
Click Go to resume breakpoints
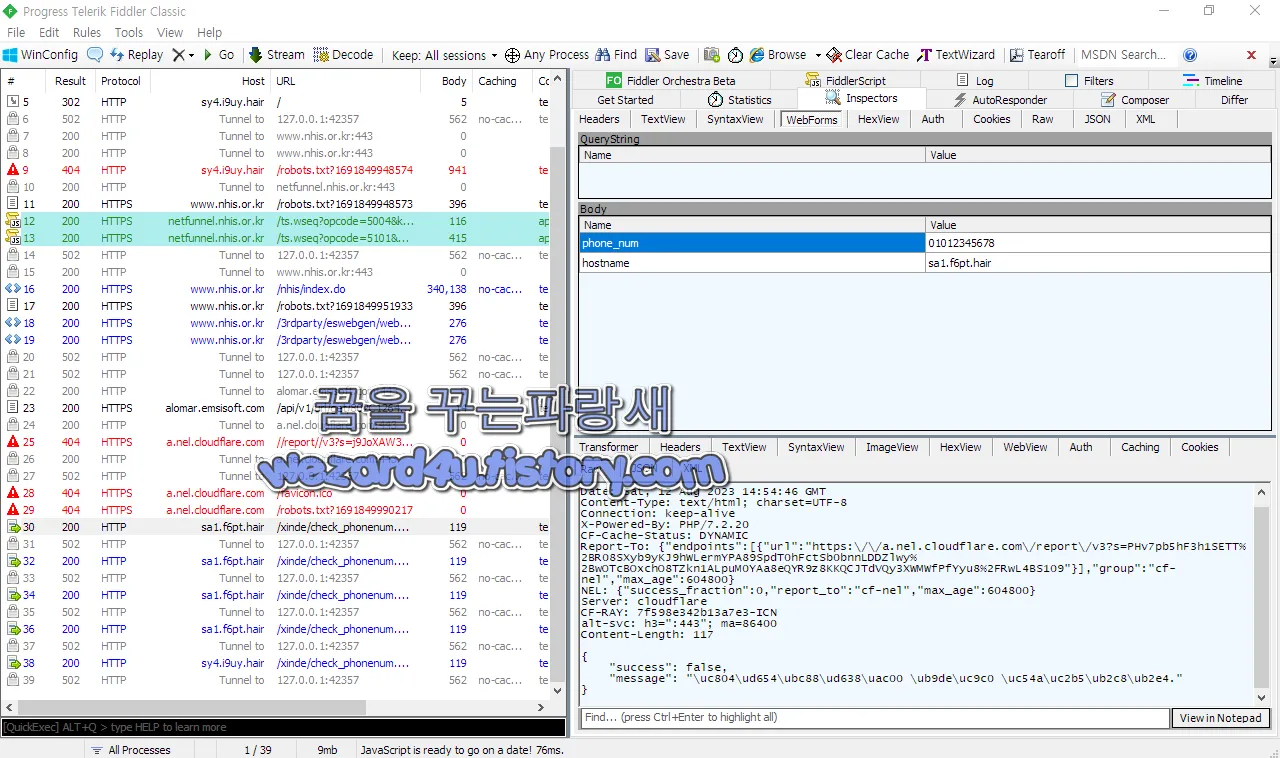[219, 55]
